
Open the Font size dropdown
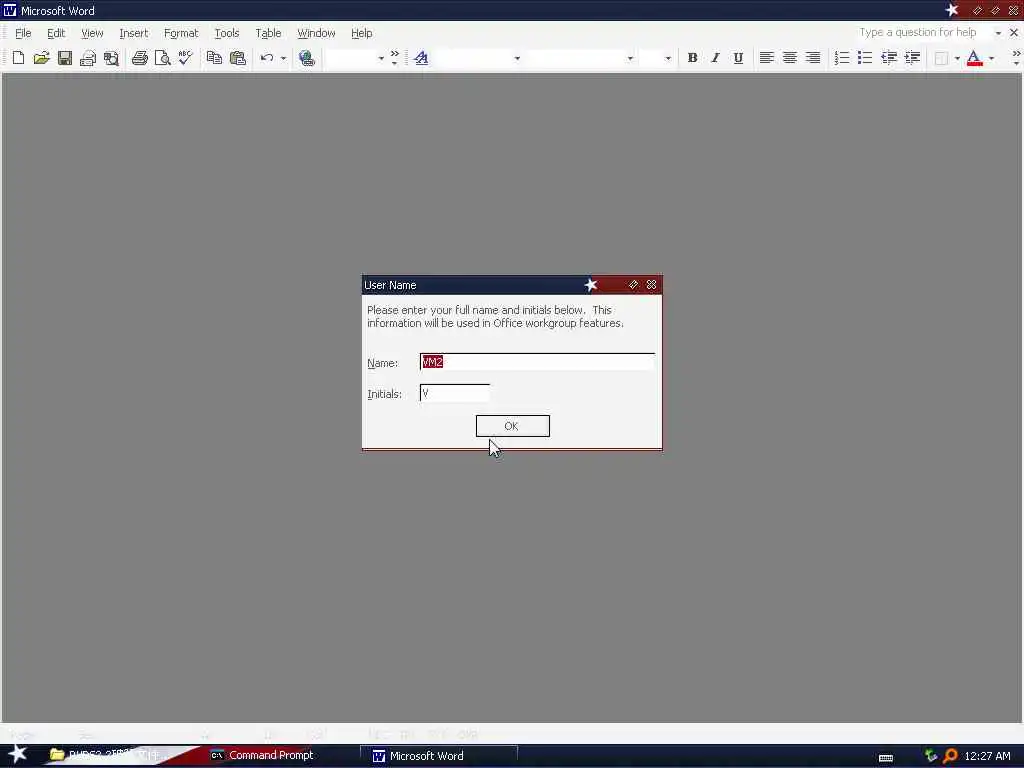(x=667, y=58)
